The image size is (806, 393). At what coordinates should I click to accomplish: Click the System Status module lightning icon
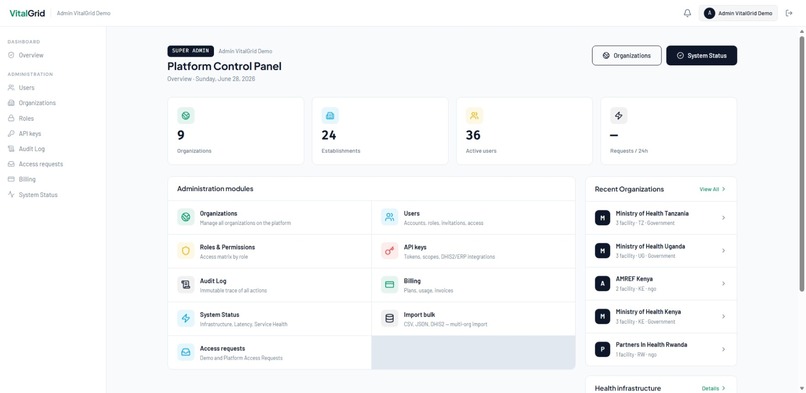click(x=186, y=319)
